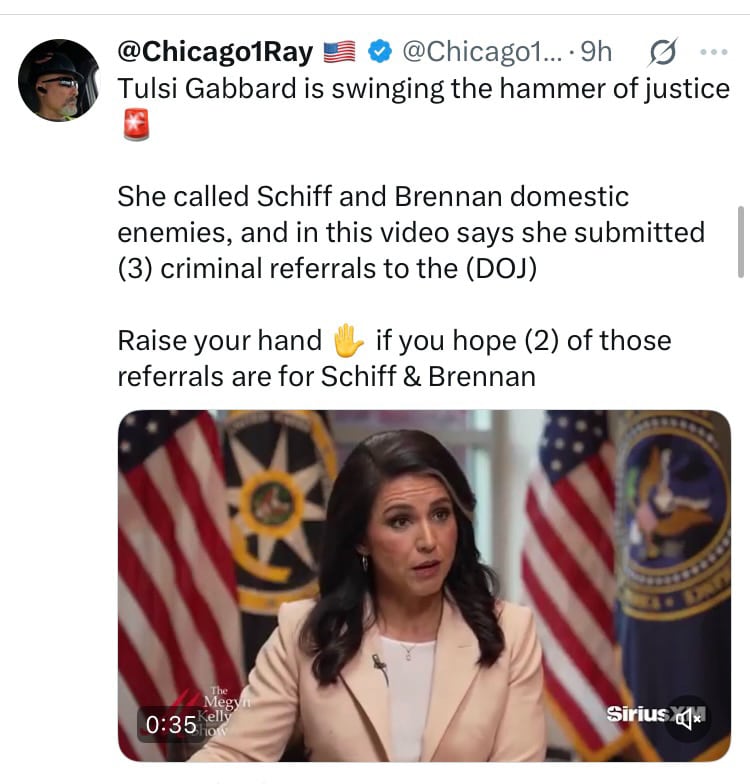Image resolution: width=750 pixels, height=784 pixels.
Task: Open the bold @Chicago1Ray display name
Action: click(x=215, y=50)
